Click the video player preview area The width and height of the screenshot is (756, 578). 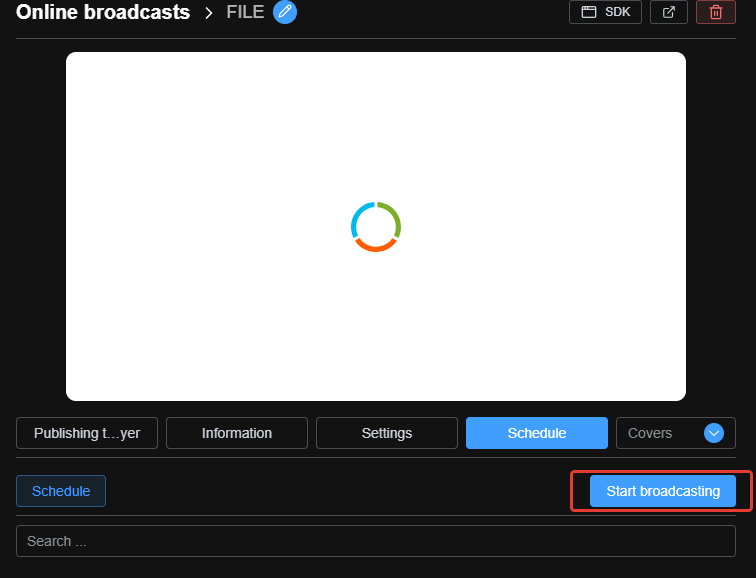click(x=376, y=226)
